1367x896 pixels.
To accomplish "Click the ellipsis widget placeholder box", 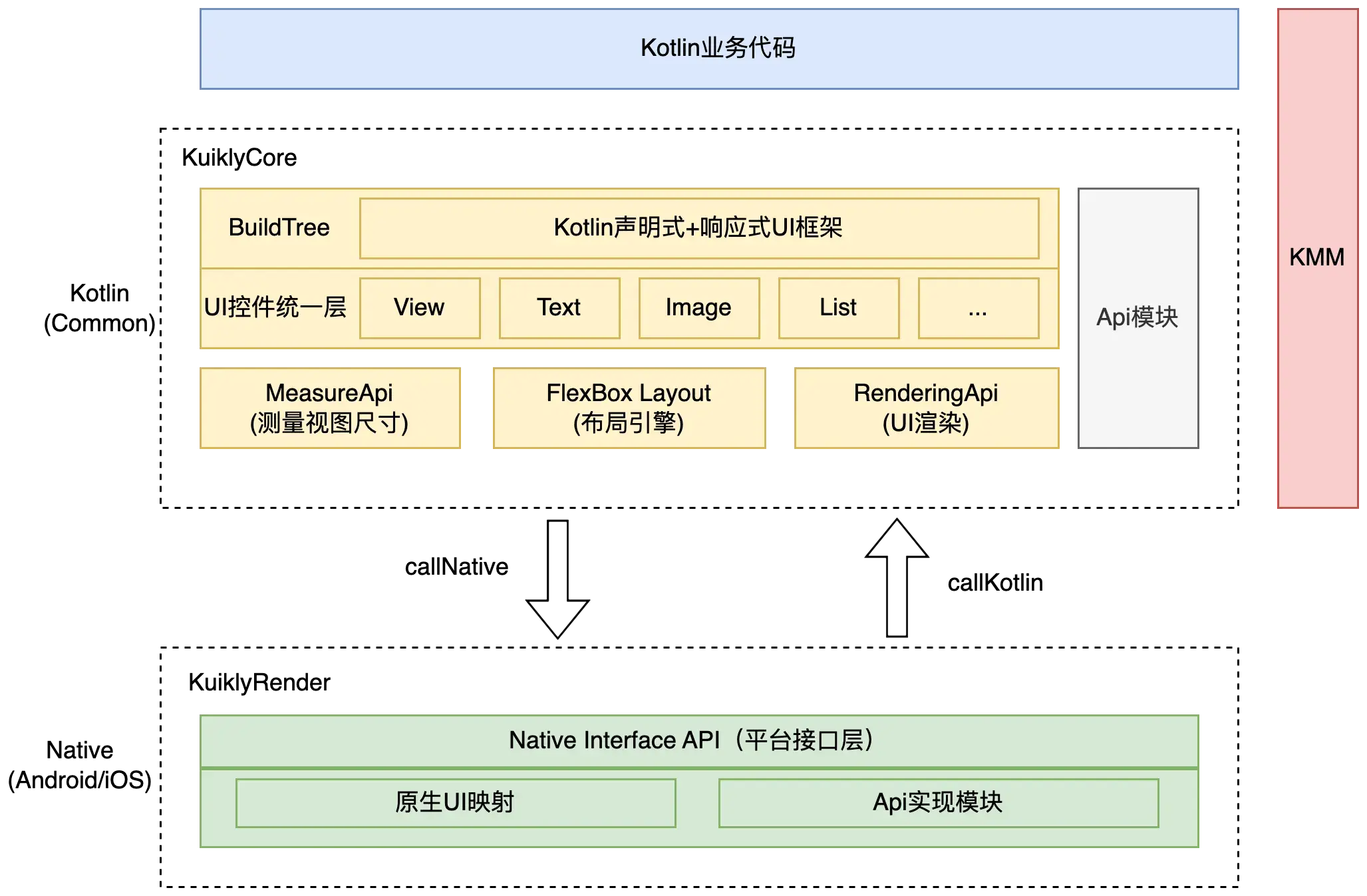I will [977, 307].
